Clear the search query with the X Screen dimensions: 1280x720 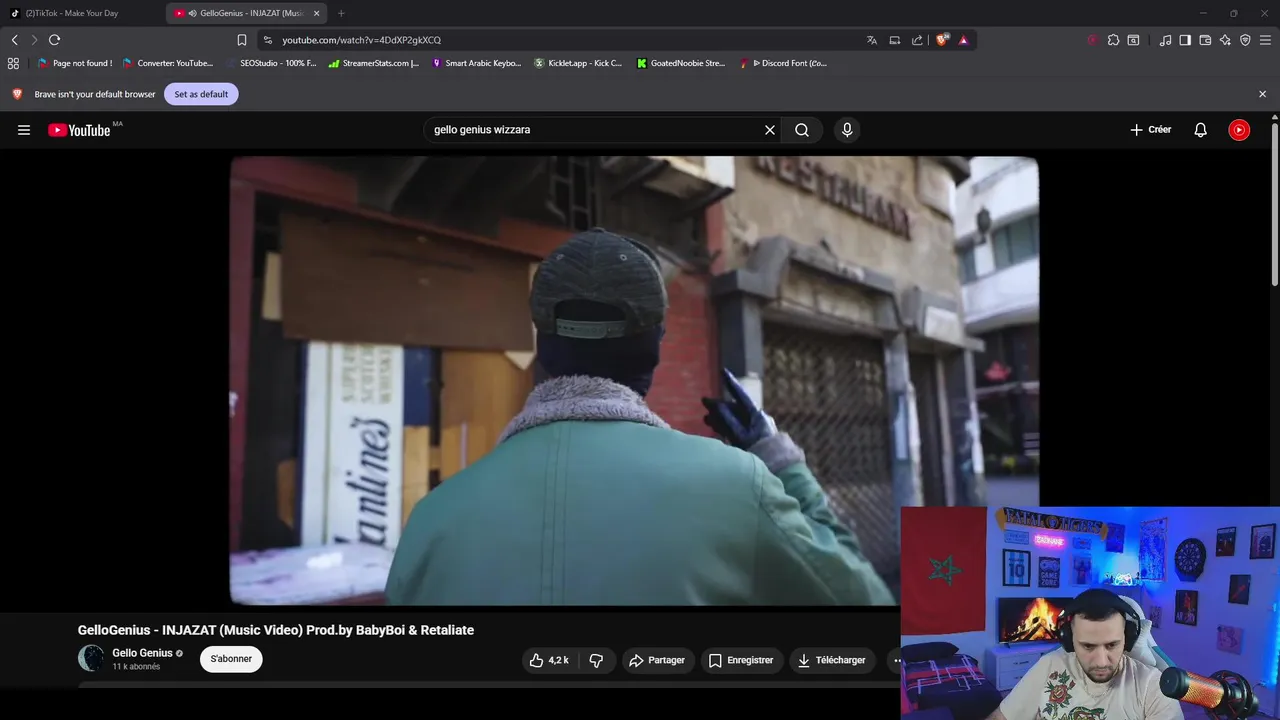point(770,130)
